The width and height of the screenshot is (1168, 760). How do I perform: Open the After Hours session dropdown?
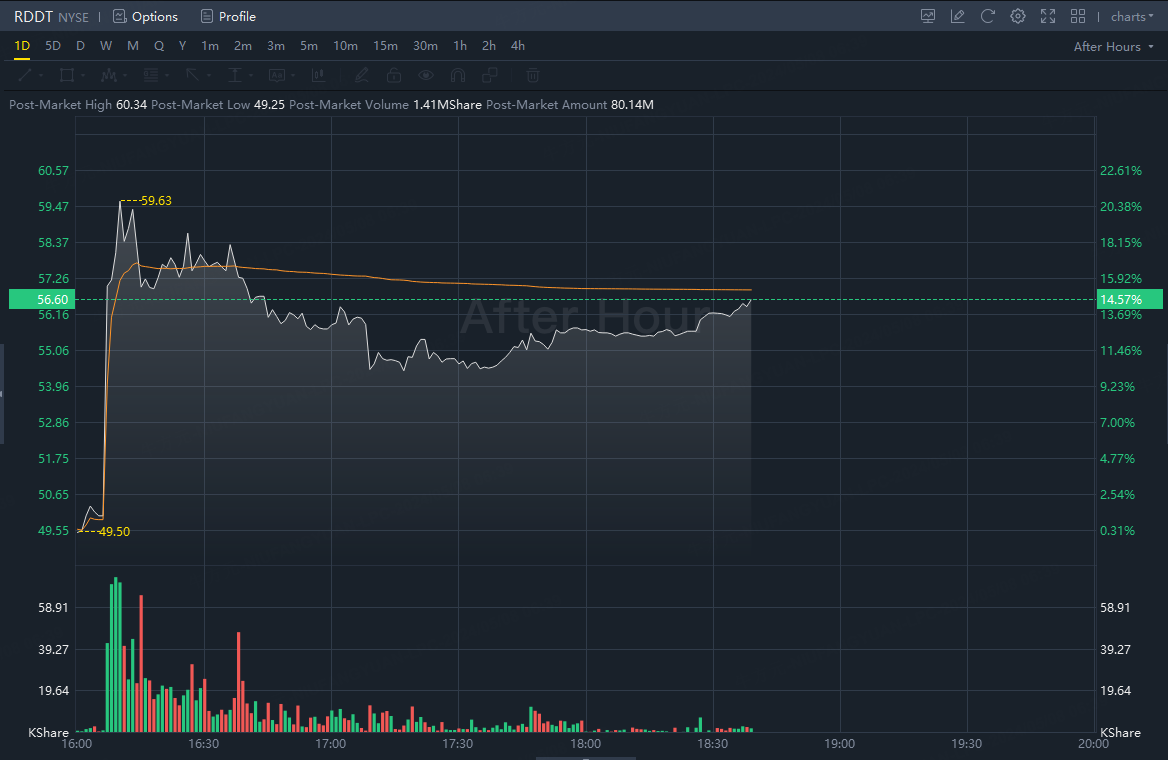[1114, 46]
